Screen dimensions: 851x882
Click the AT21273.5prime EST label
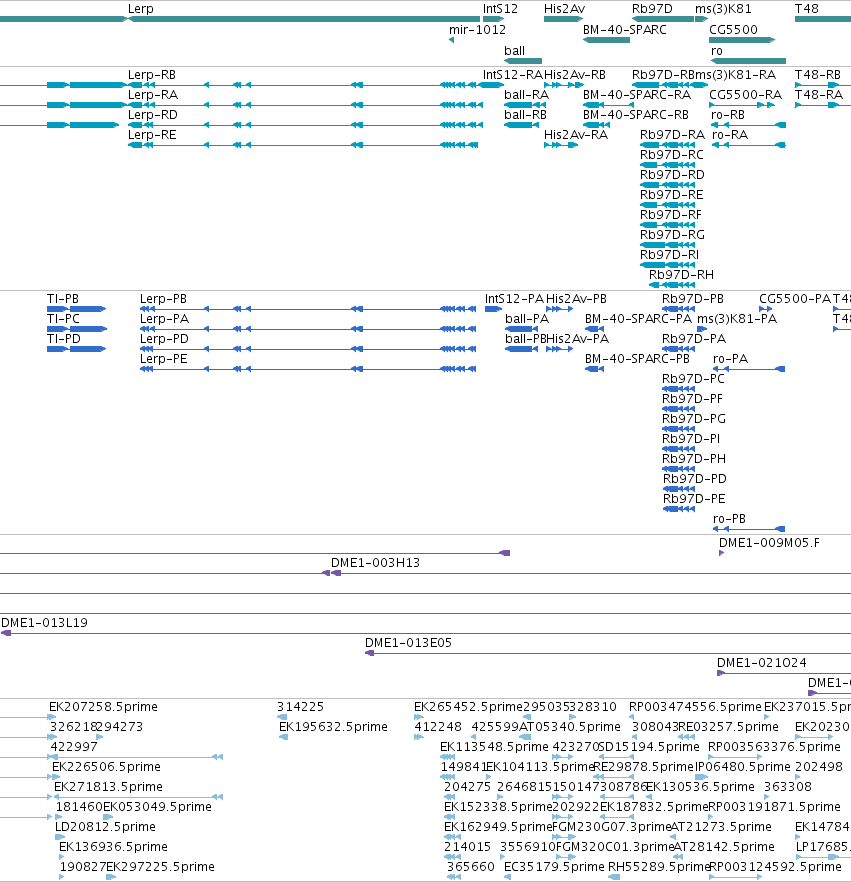coord(722,827)
